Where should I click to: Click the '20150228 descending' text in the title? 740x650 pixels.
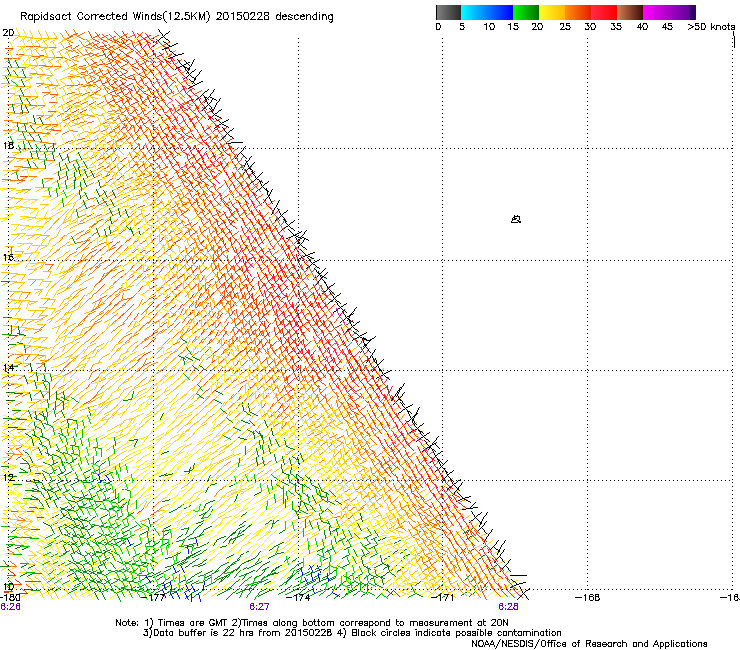[x=275, y=17]
